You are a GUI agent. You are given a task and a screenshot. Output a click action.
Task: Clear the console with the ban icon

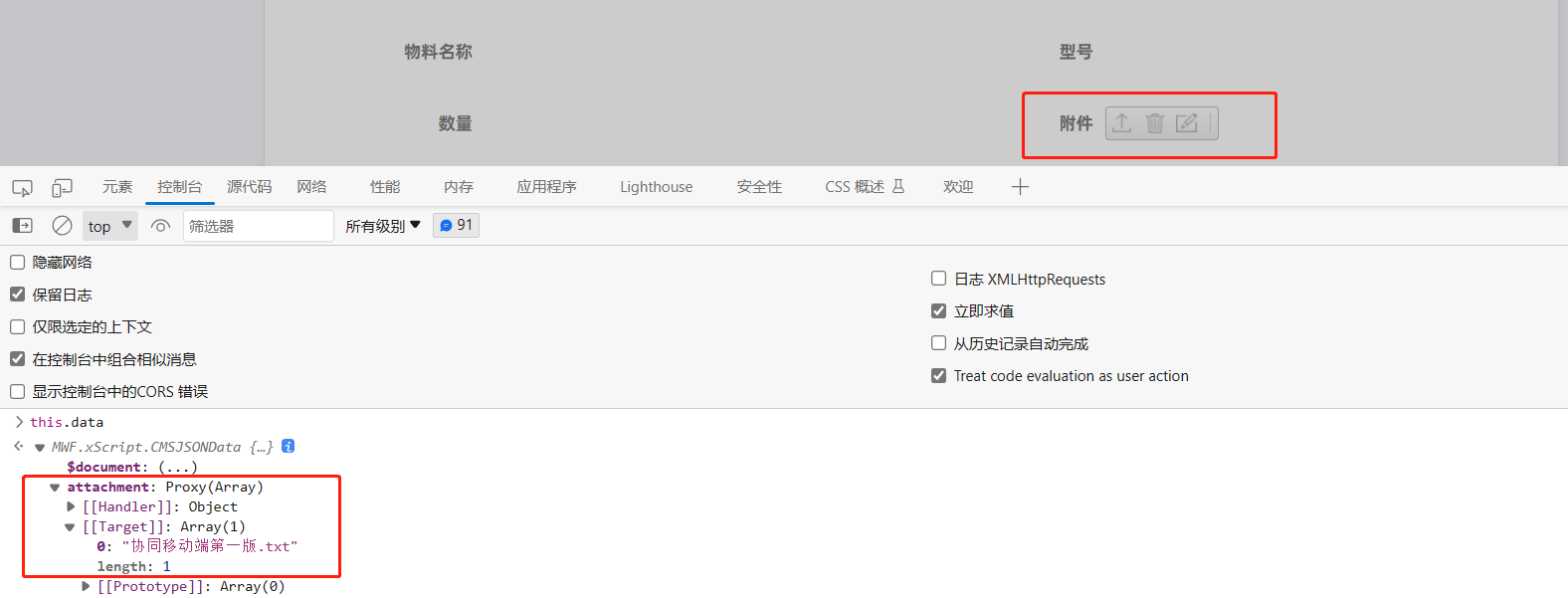tap(62, 226)
